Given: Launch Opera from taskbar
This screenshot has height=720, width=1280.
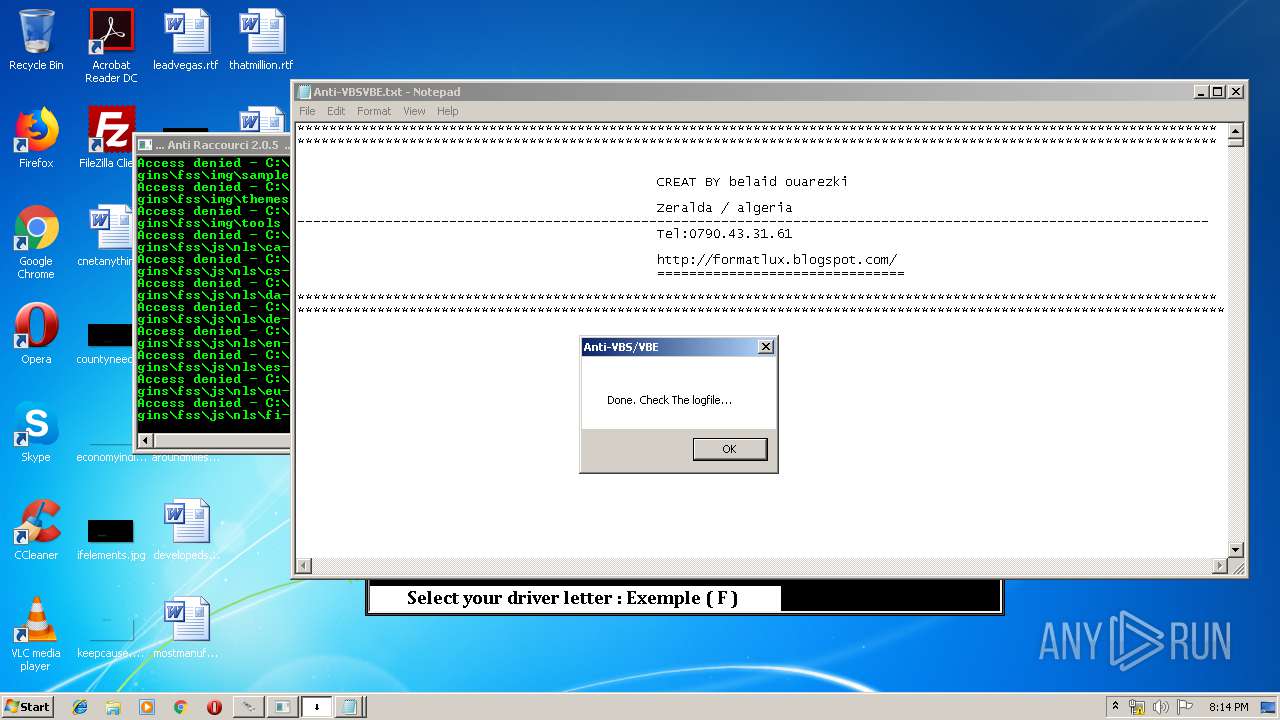Looking at the screenshot, I should point(214,707).
